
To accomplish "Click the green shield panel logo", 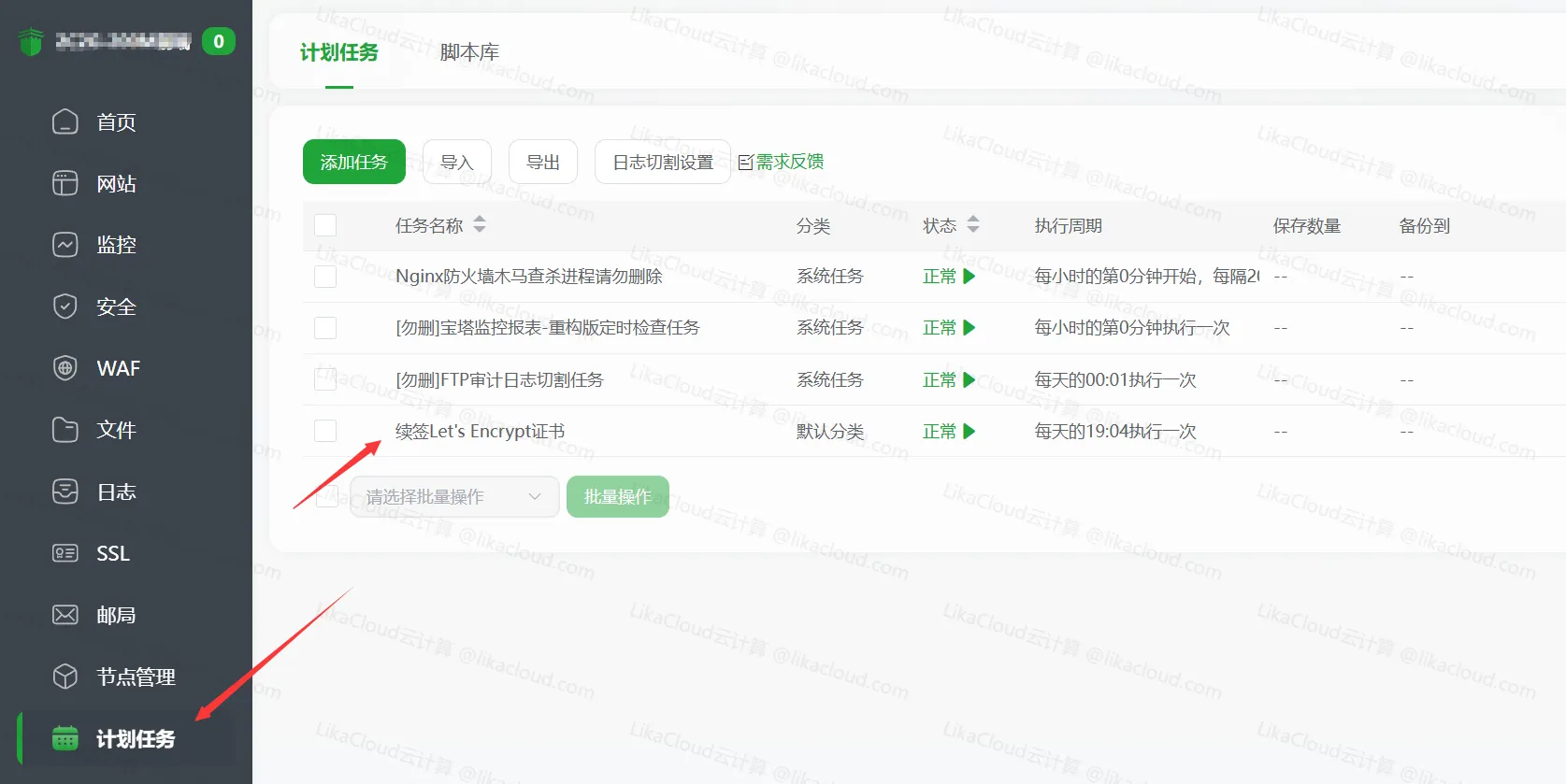I will tap(31, 42).
